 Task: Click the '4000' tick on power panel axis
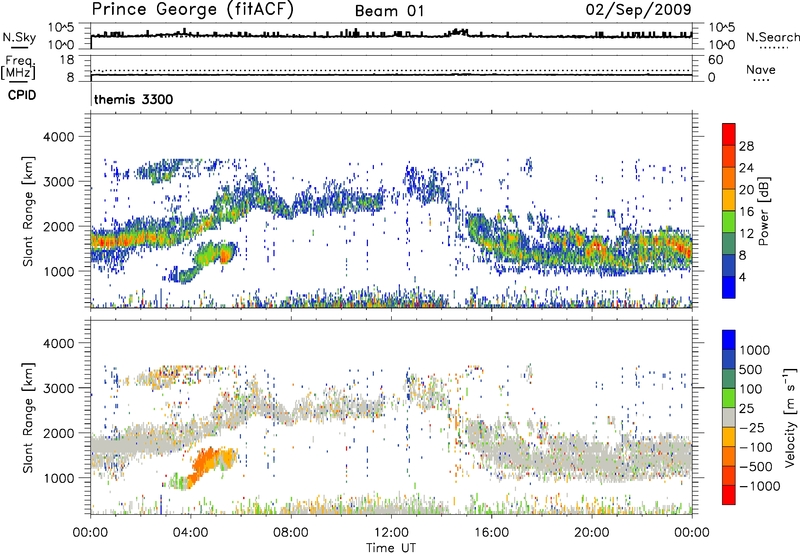[58, 137]
